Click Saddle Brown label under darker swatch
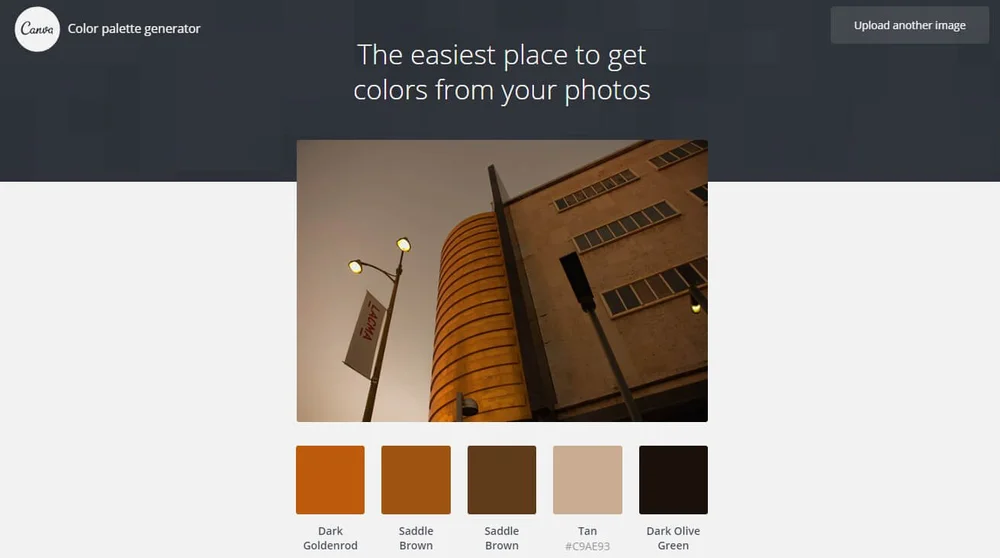Image resolution: width=1000 pixels, height=558 pixels. pyautogui.click(x=502, y=538)
